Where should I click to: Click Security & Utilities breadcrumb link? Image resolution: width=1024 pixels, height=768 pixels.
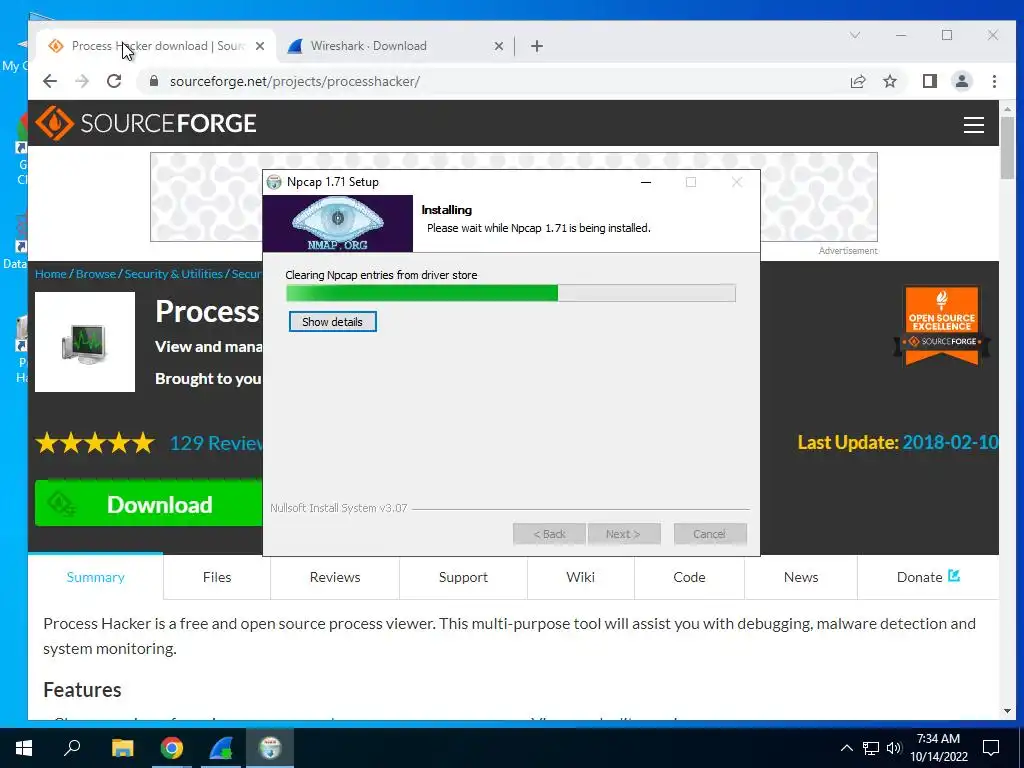click(173, 274)
